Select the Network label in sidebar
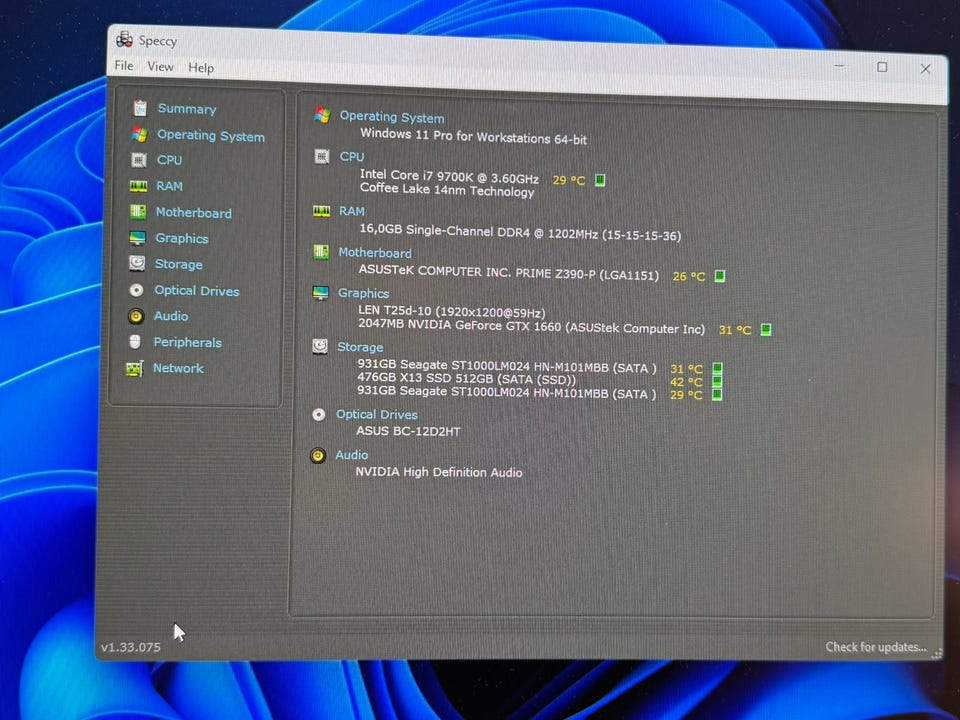Viewport: 960px width, 720px height. (x=178, y=368)
